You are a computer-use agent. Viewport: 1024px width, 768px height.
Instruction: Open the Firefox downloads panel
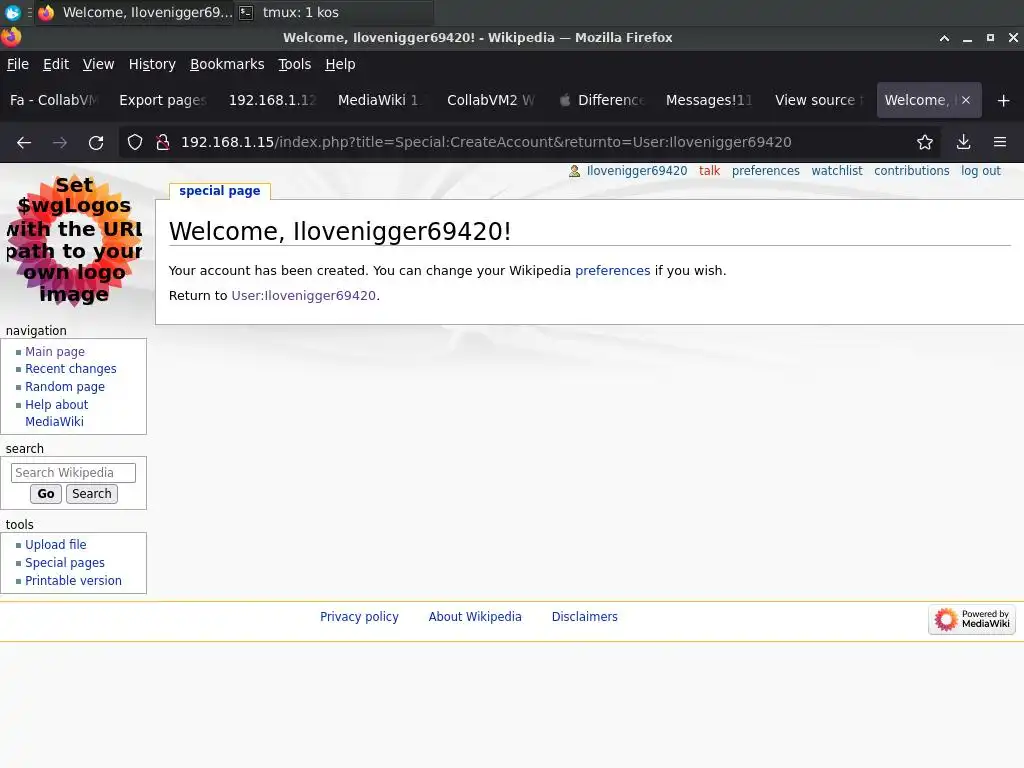(963, 142)
